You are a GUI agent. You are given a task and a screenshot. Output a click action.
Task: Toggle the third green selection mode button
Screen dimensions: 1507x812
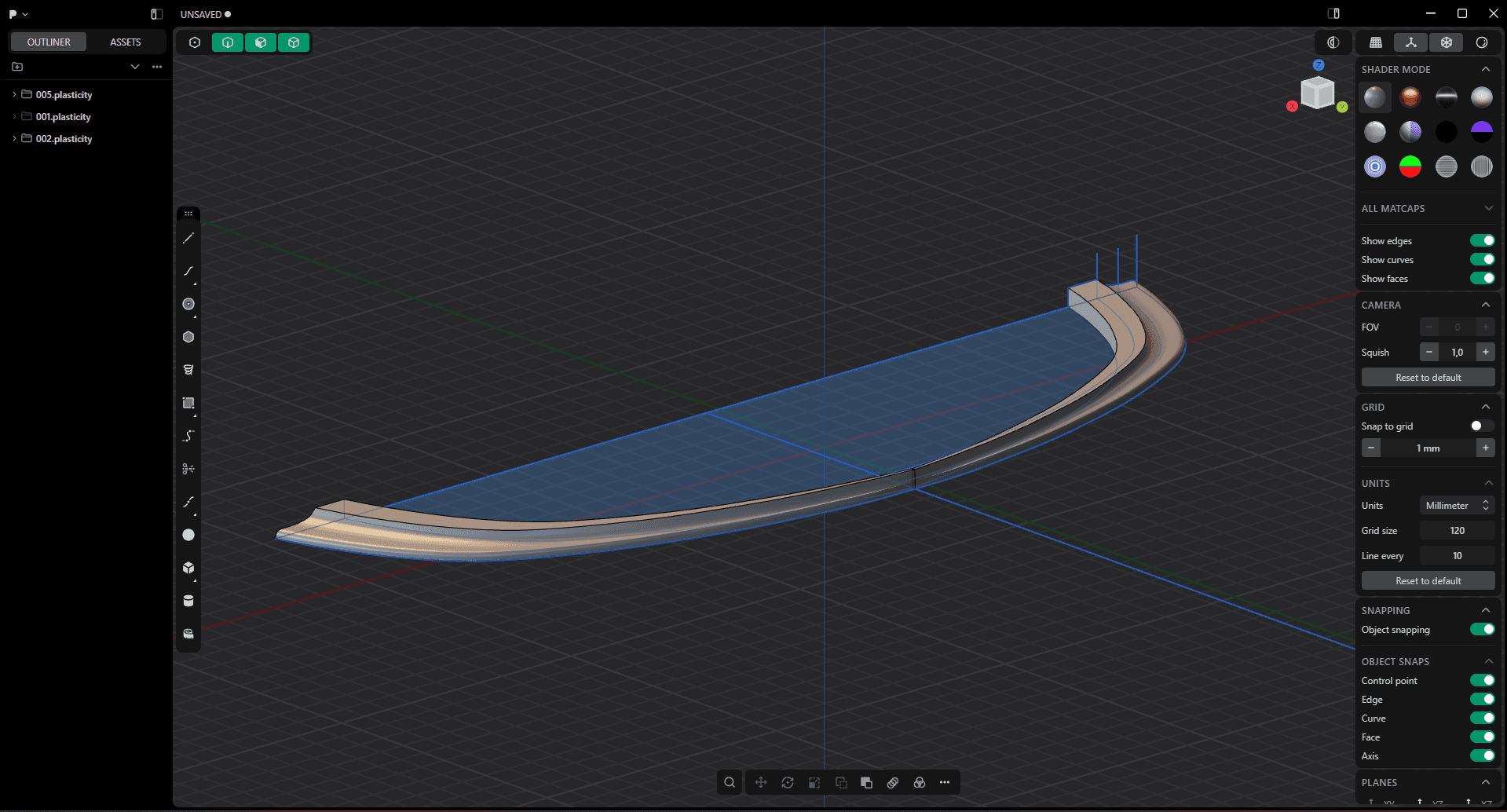tap(294, 42)
